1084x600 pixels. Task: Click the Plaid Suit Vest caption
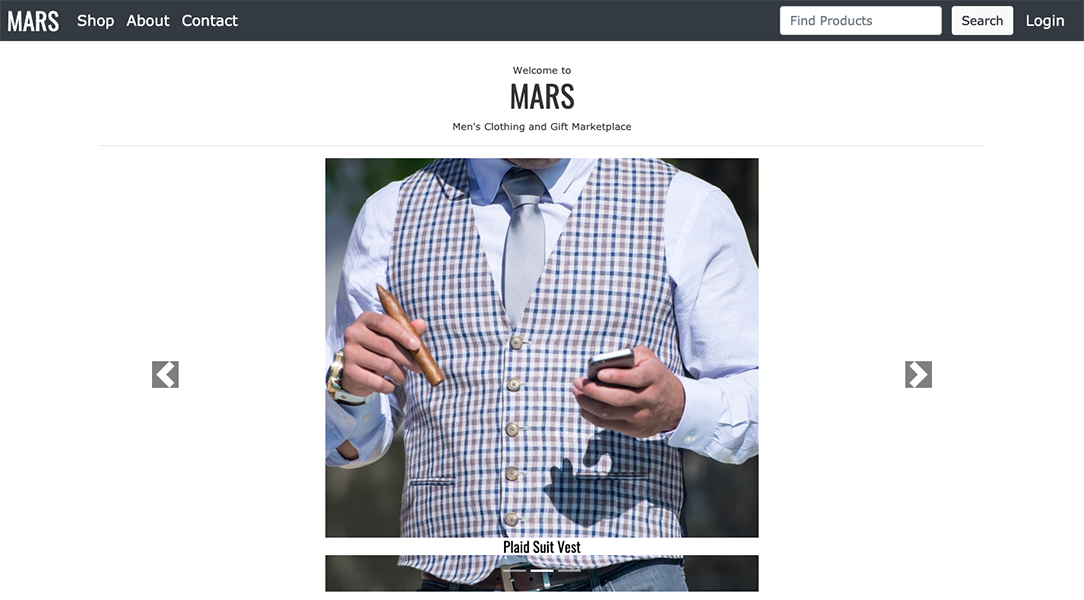point(542,547)
